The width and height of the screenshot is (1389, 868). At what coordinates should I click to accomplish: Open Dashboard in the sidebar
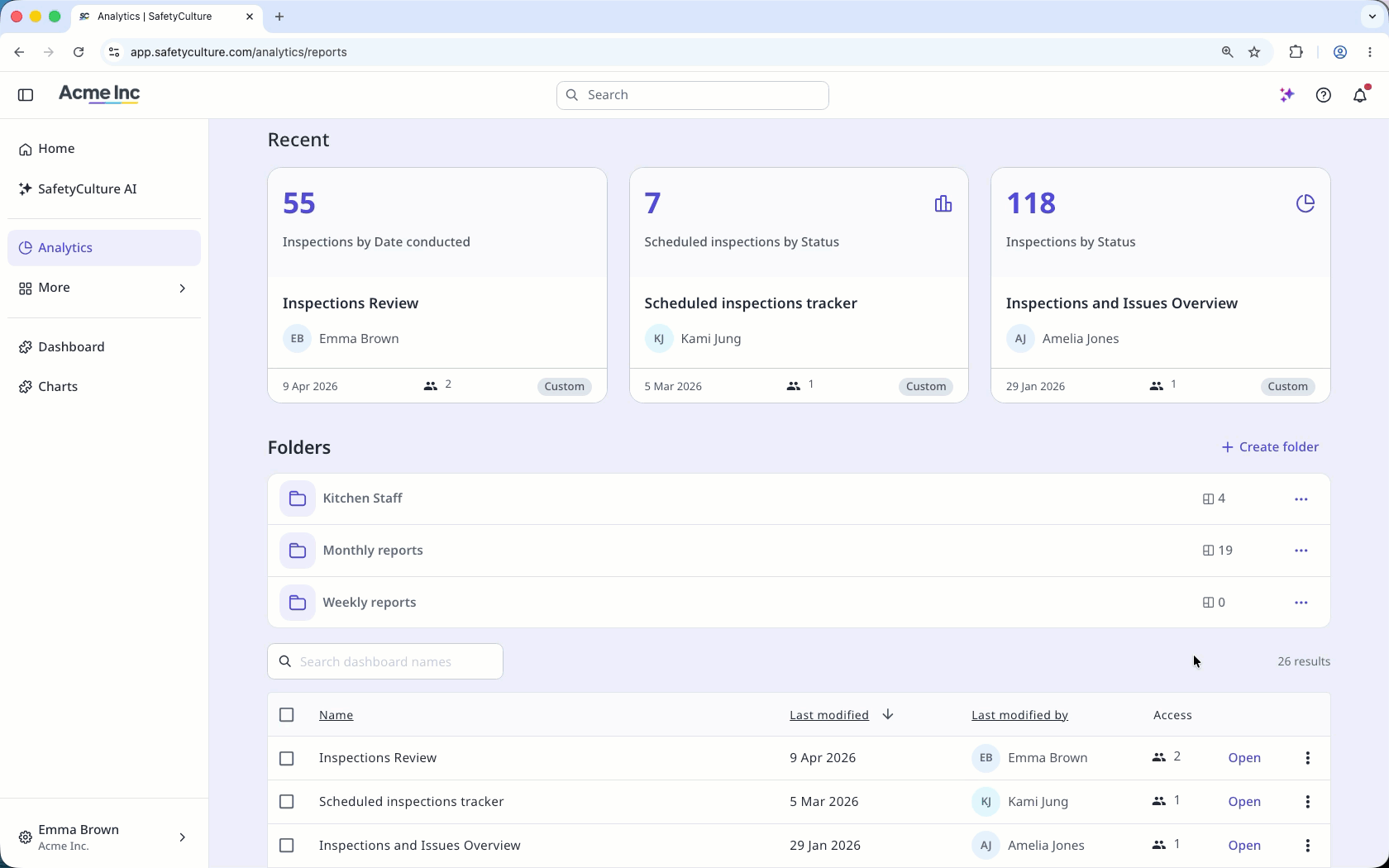tap(104, 347)
